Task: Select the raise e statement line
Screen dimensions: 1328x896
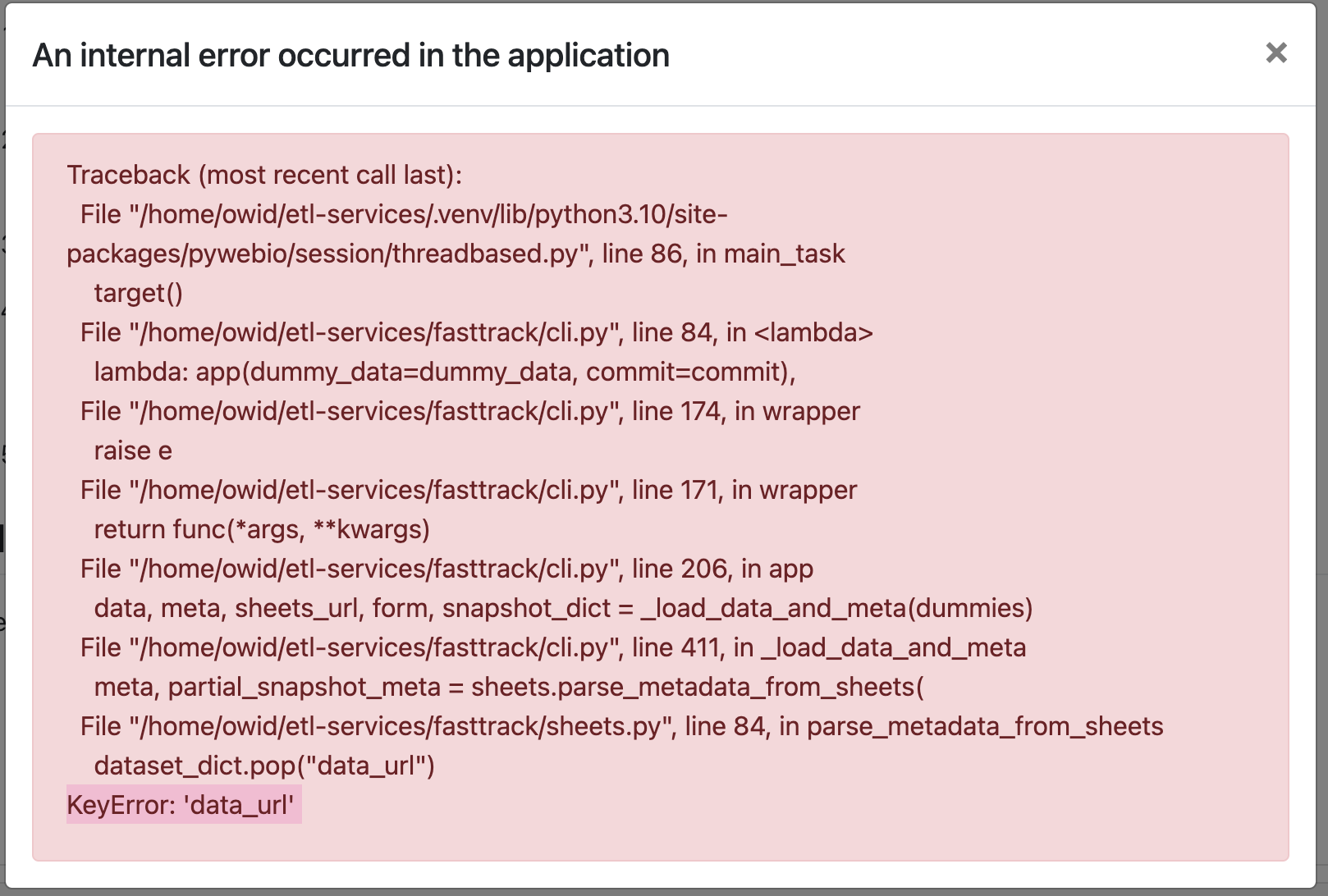Action: coord(133,450)
